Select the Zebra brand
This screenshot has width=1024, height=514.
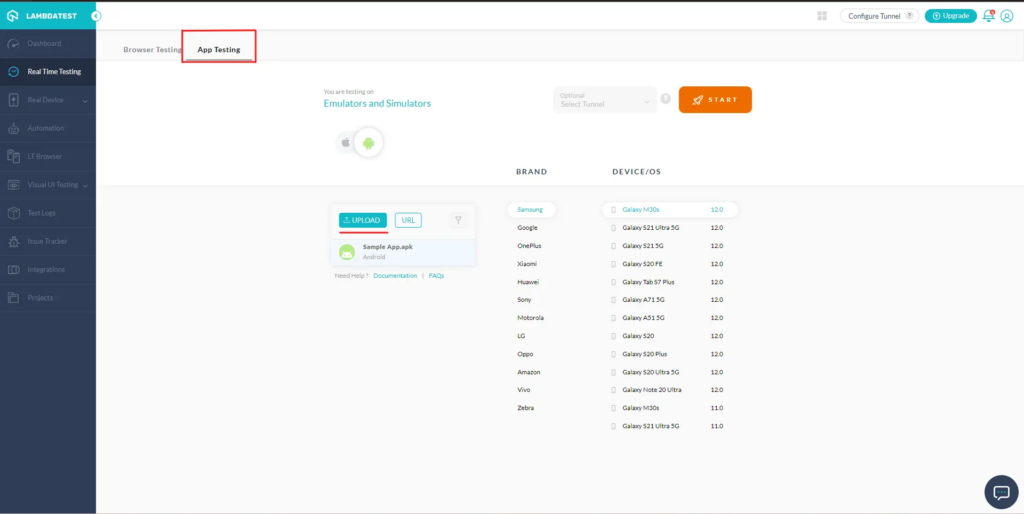(525, 408)
